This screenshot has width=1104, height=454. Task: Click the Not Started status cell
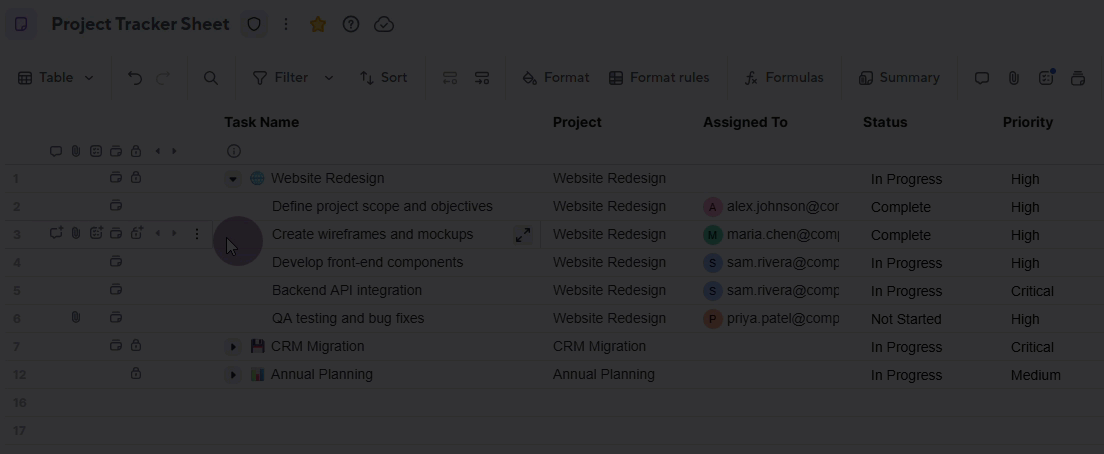[x=905, y=320]
